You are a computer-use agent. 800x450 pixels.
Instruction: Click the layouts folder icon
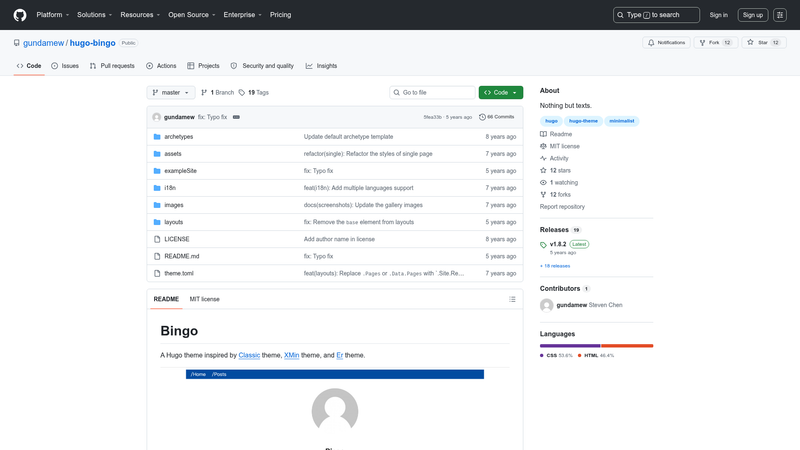(x=157, y=222)
